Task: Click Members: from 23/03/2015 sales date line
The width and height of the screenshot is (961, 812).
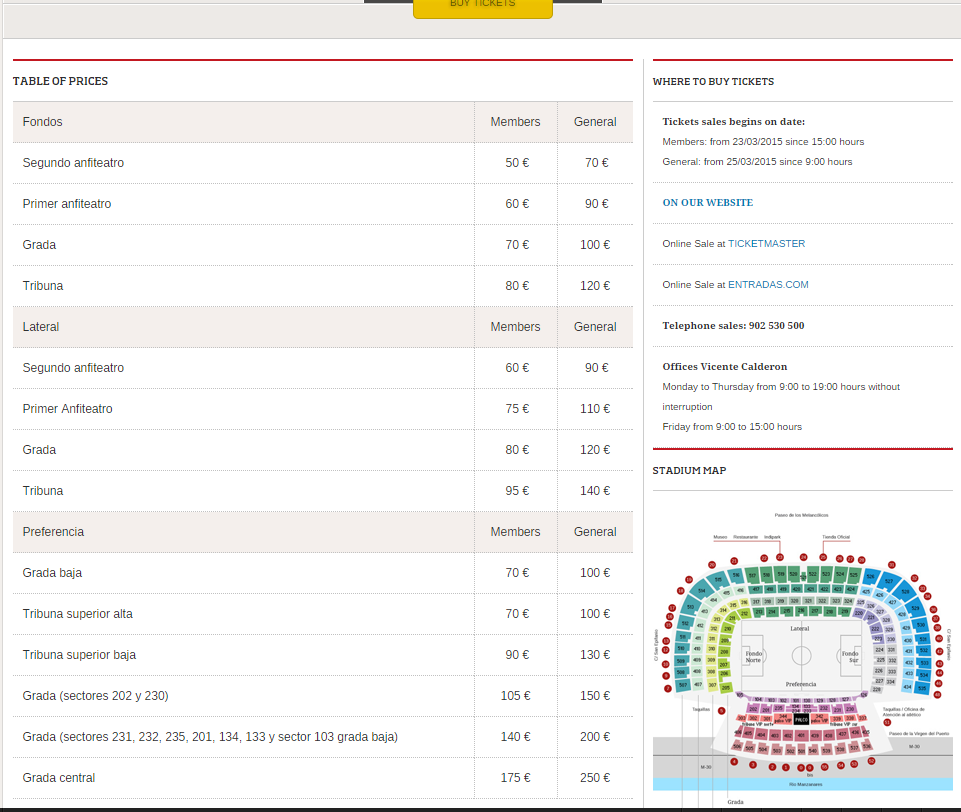Action: 763,142
